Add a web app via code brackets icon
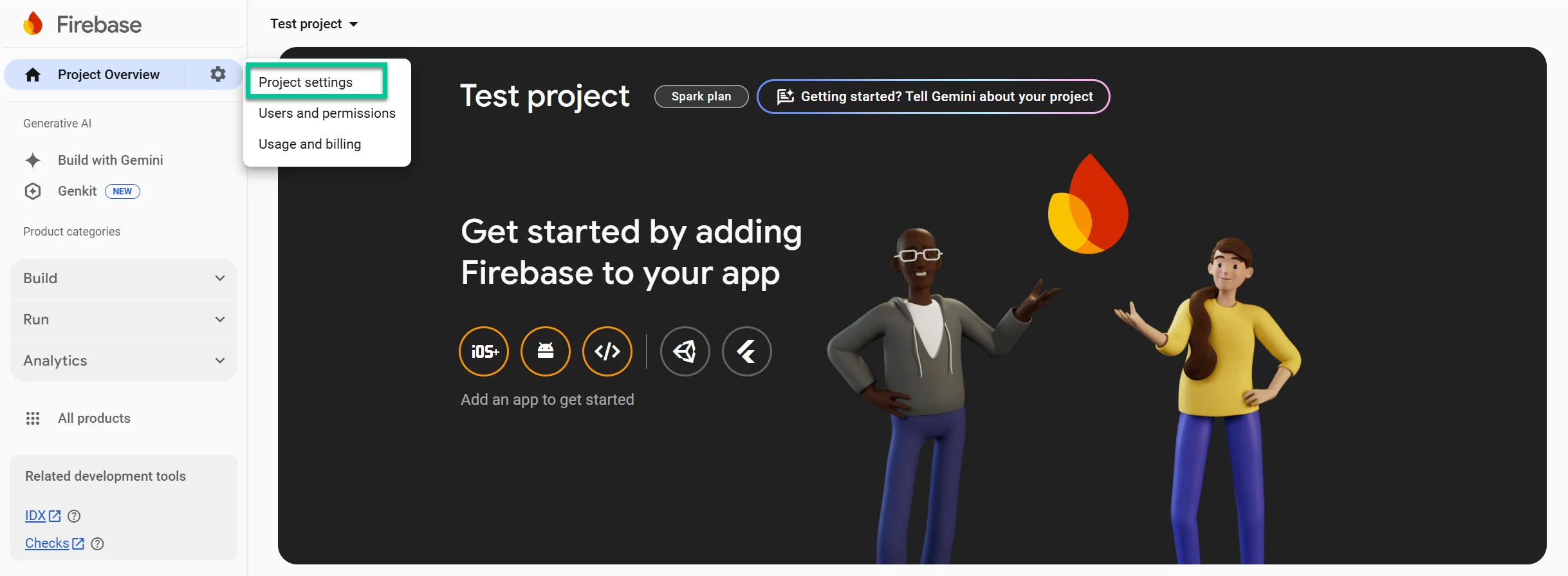The height and width of the screenshot is (576, 1568). coord(607,351)
